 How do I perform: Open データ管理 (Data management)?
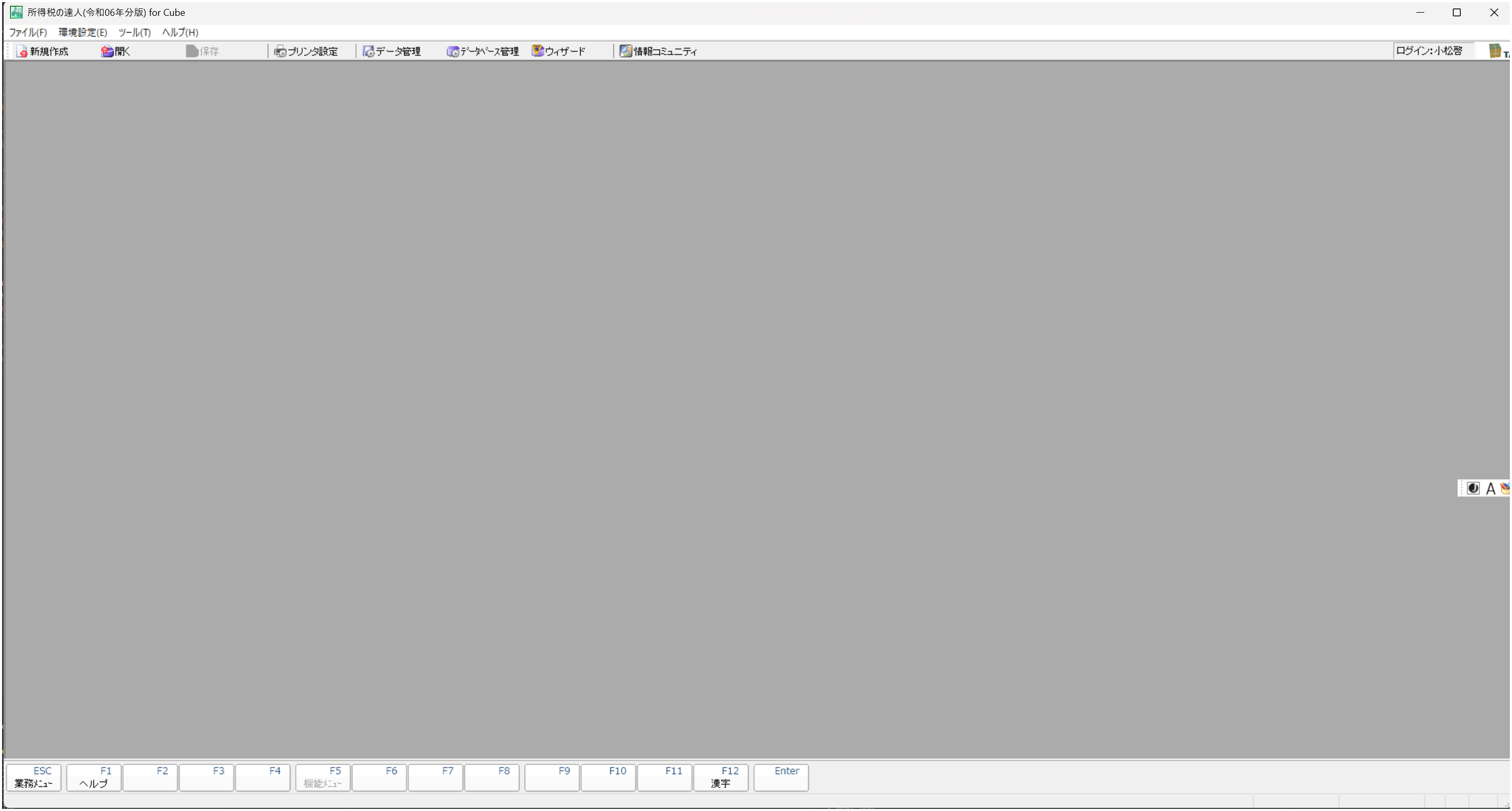(x=391, y=52)
